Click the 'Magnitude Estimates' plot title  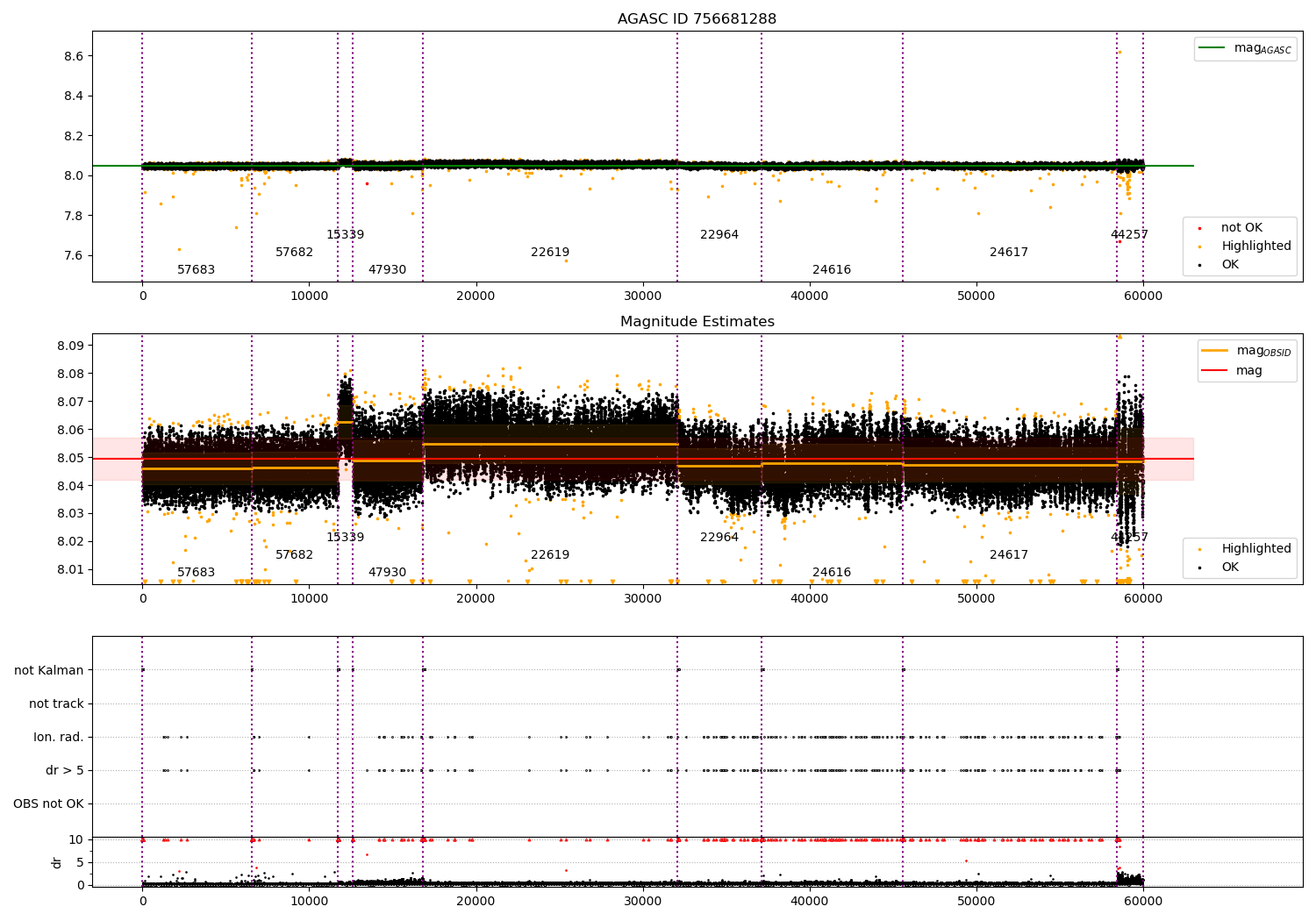pyautogui.click(x=697, y=322)
